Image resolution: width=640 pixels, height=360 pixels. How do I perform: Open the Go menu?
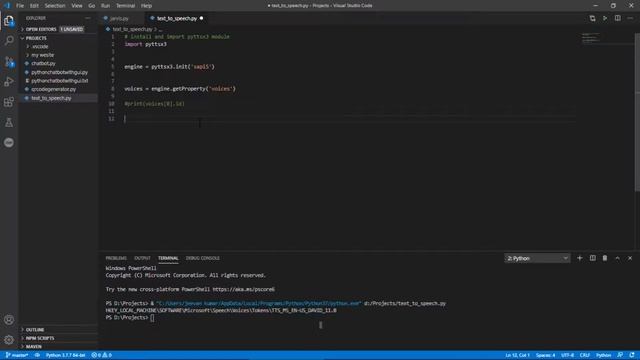91,6
